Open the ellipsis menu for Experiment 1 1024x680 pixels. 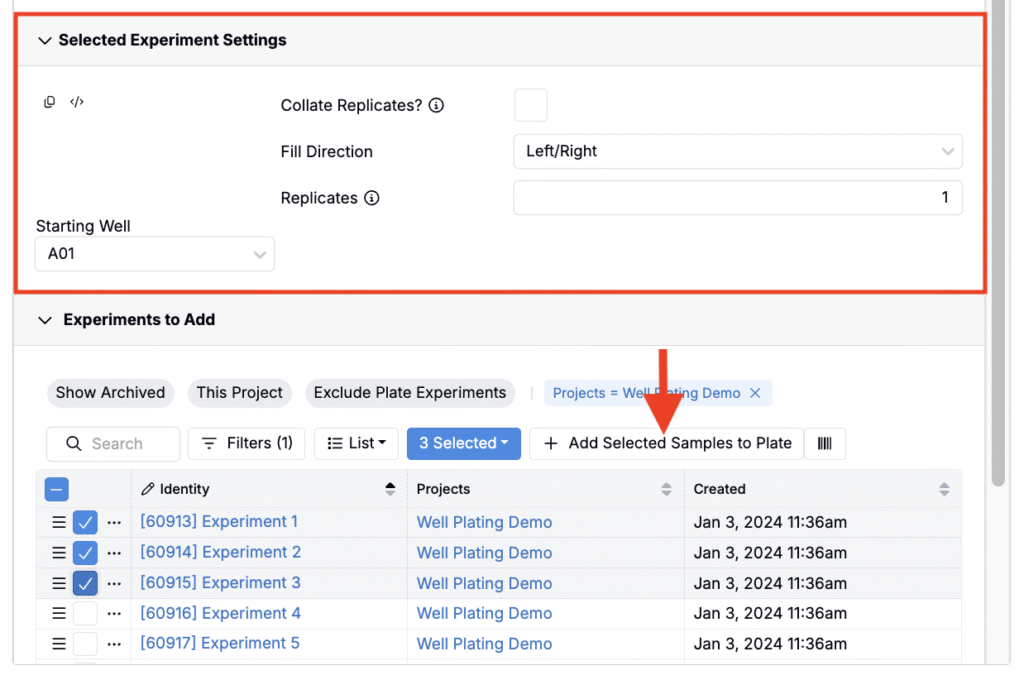[x=114, y=522]
